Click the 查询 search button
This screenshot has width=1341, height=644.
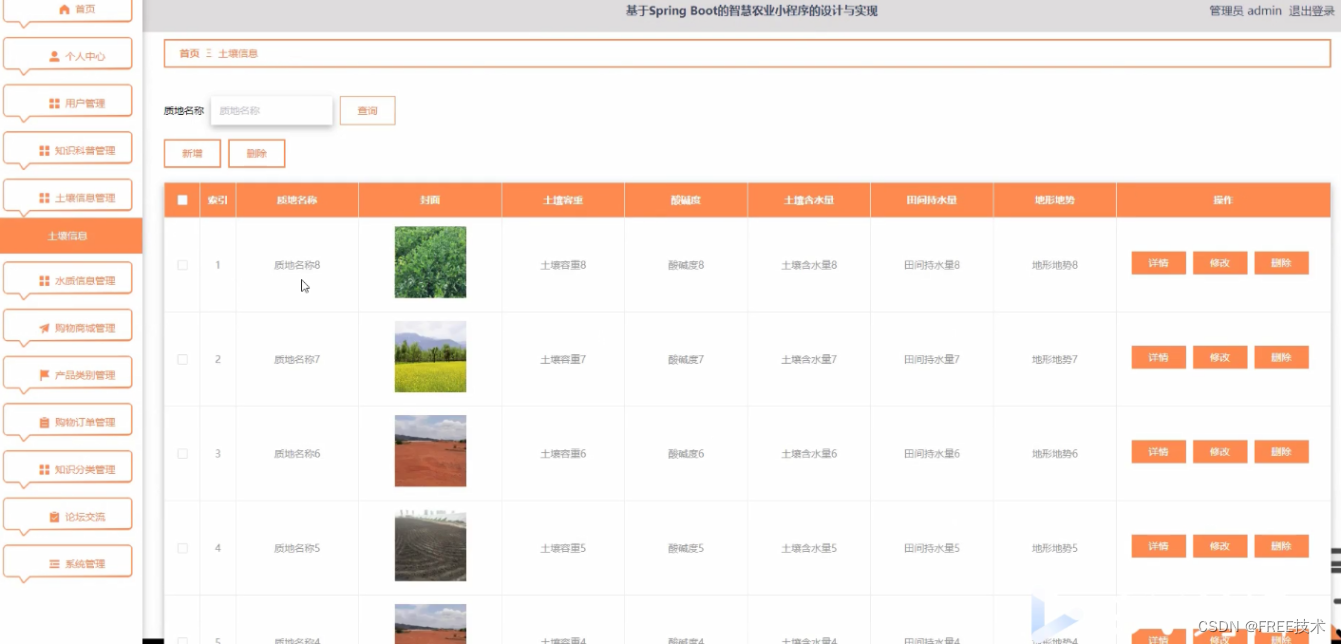tap(367, 111)
